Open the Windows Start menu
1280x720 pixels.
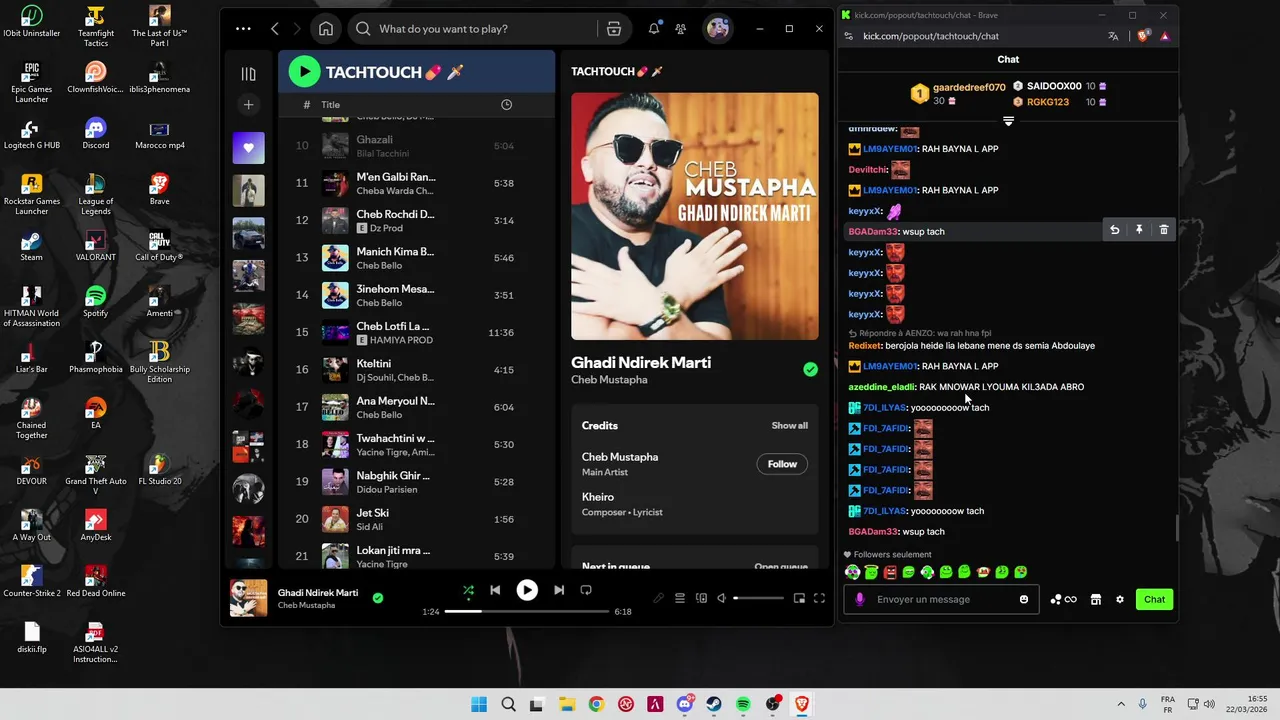(479, 704)
